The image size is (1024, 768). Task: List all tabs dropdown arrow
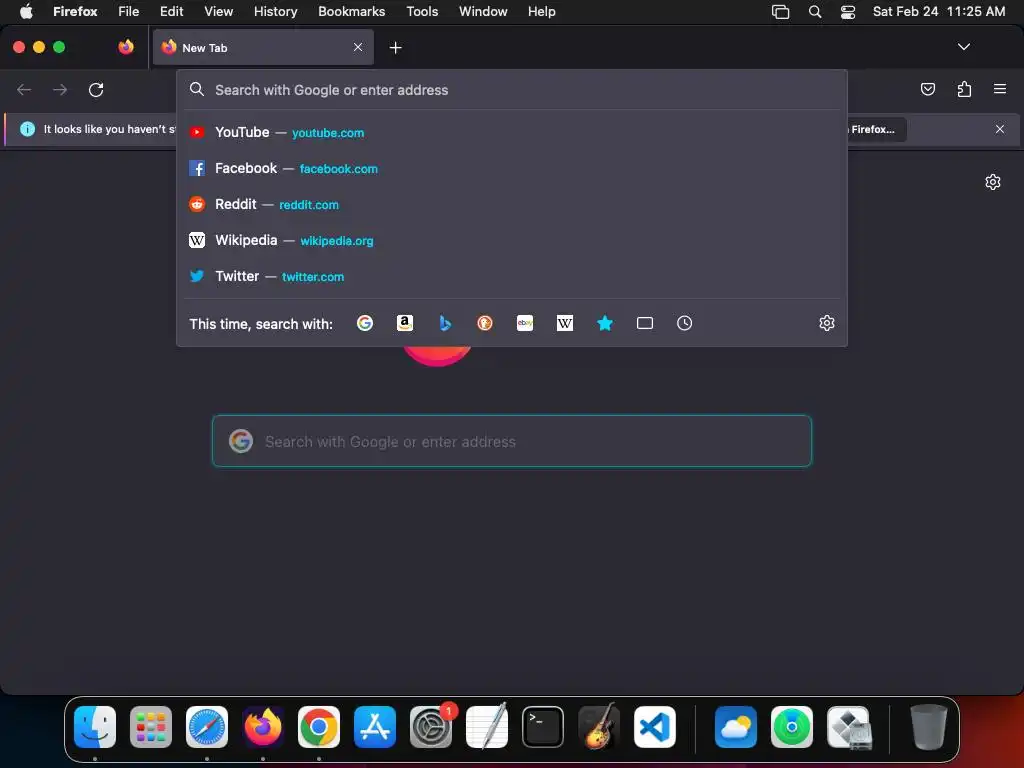[x=963, y=47]
